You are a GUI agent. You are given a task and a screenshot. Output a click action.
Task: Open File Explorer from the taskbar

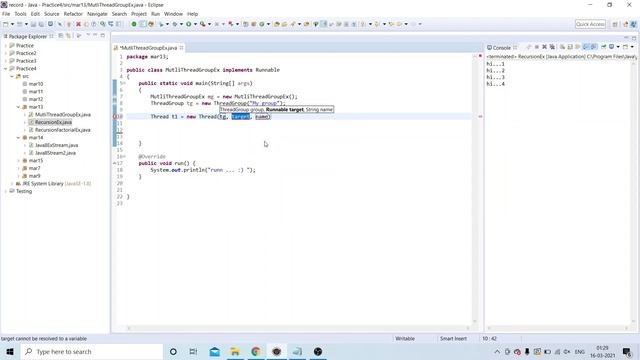pos(235,351)
